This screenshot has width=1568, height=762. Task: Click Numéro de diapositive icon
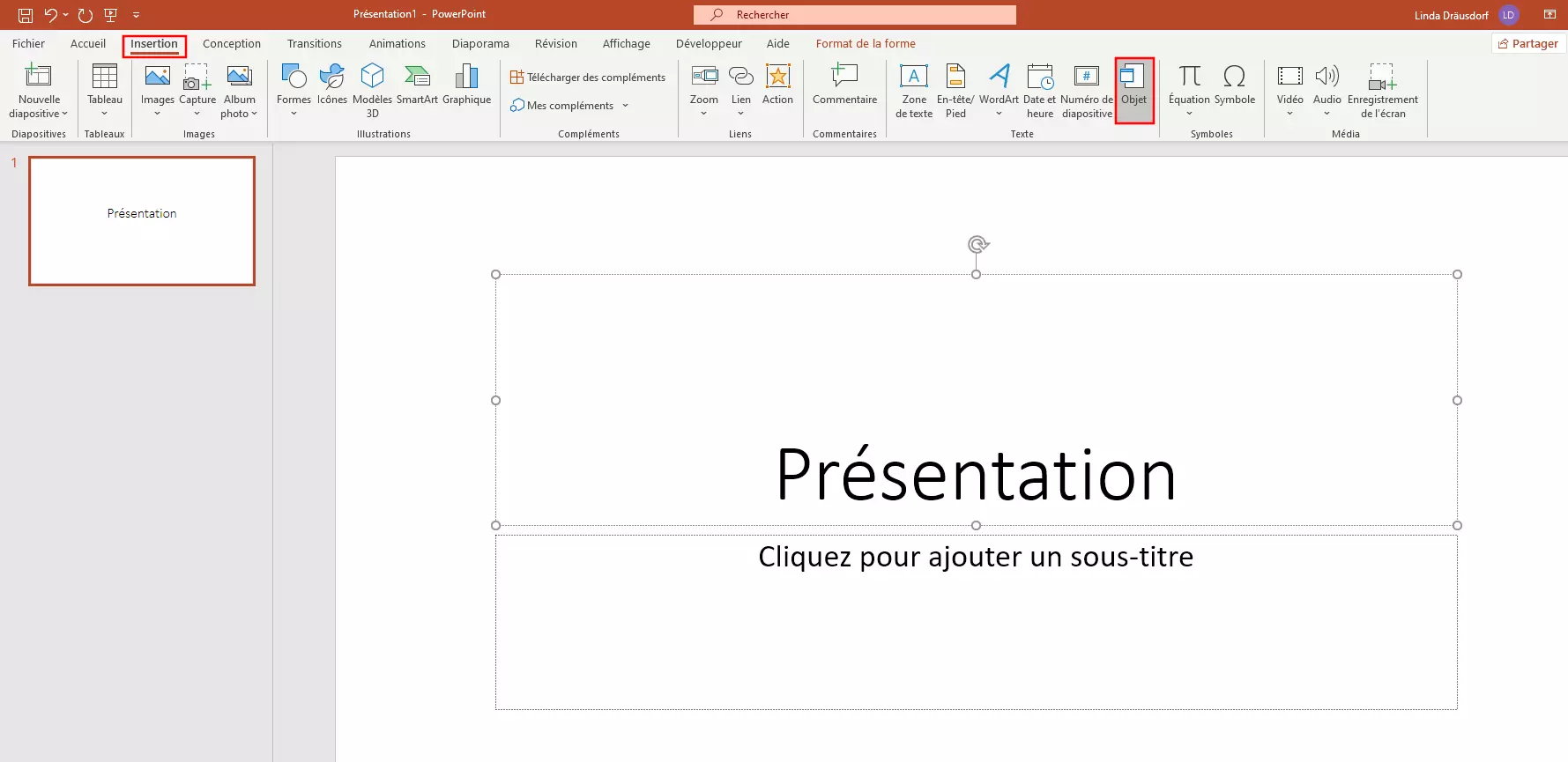click(1087, 76)
